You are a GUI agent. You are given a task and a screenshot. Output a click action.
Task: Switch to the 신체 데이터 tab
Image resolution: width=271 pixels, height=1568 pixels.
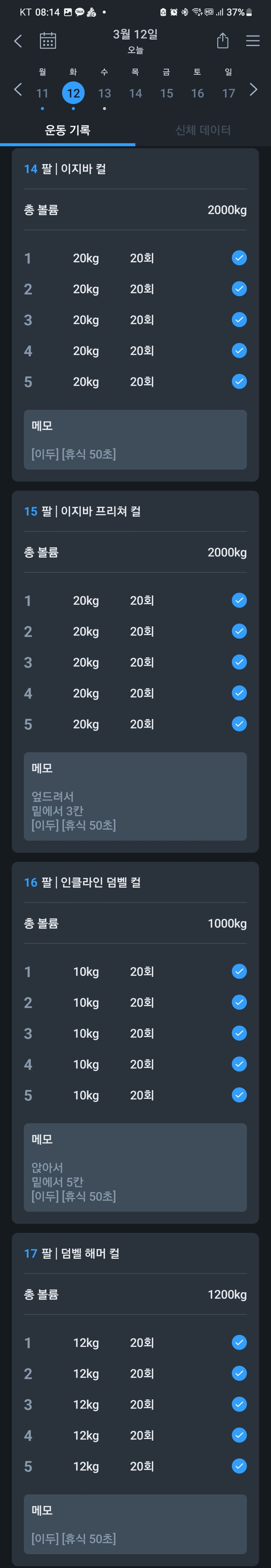(x=203, y=130)
